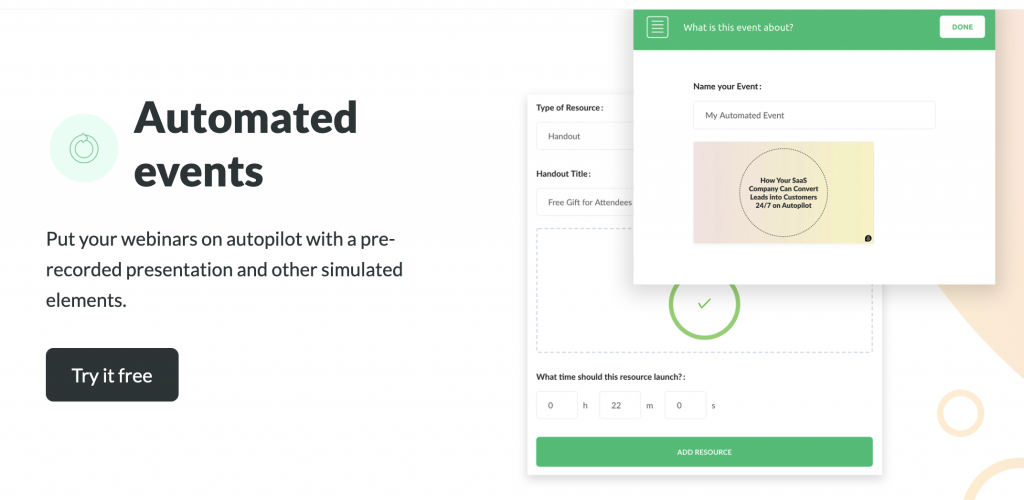The image size is (1024, 500).
Task: Click the Handout Title field with Free Gift
Action: pos(584,202)
